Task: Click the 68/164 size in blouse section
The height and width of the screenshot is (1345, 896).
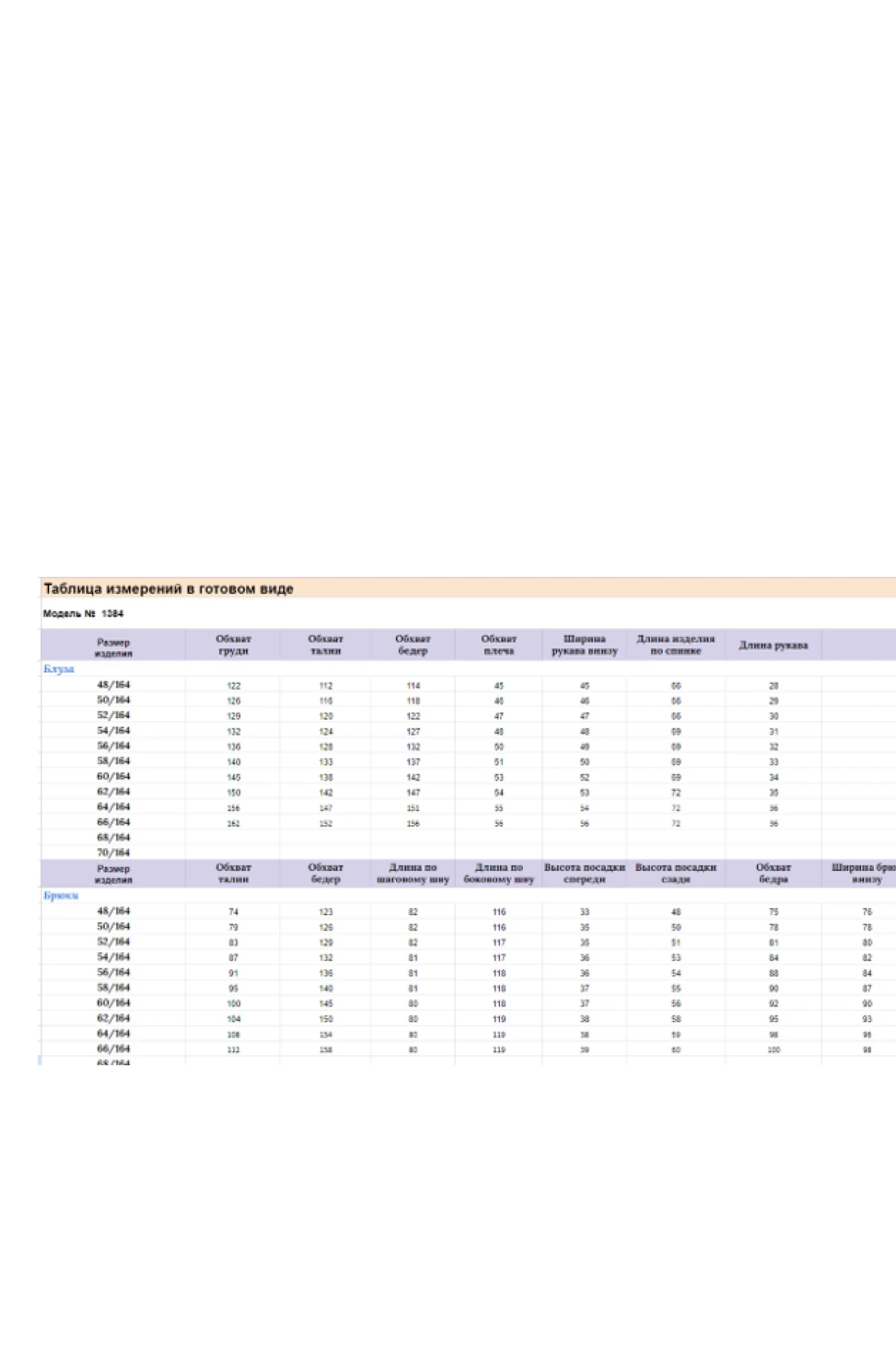Action: click(x=113, y=837)
